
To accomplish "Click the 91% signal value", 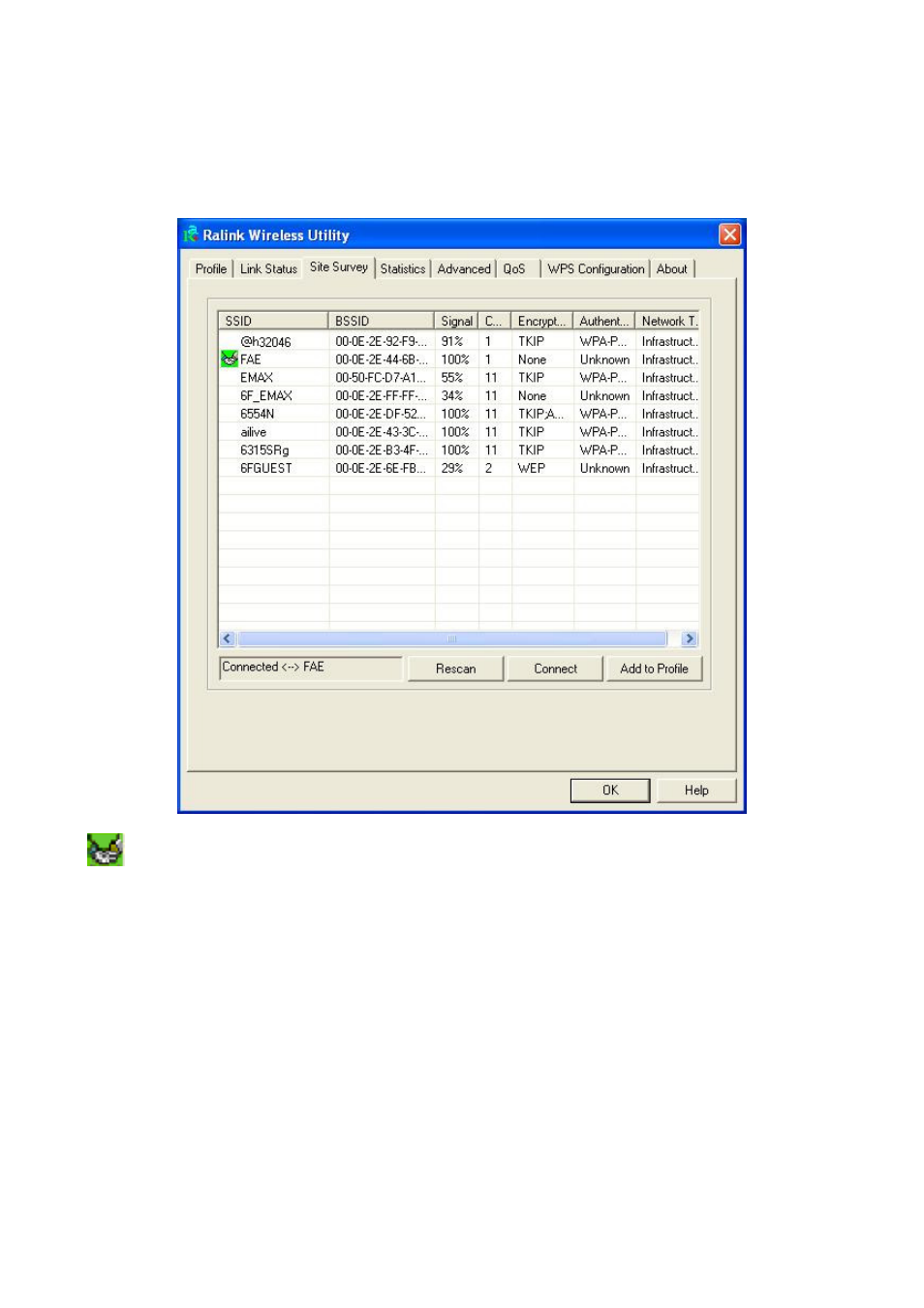I will click(x=452, y=341).
